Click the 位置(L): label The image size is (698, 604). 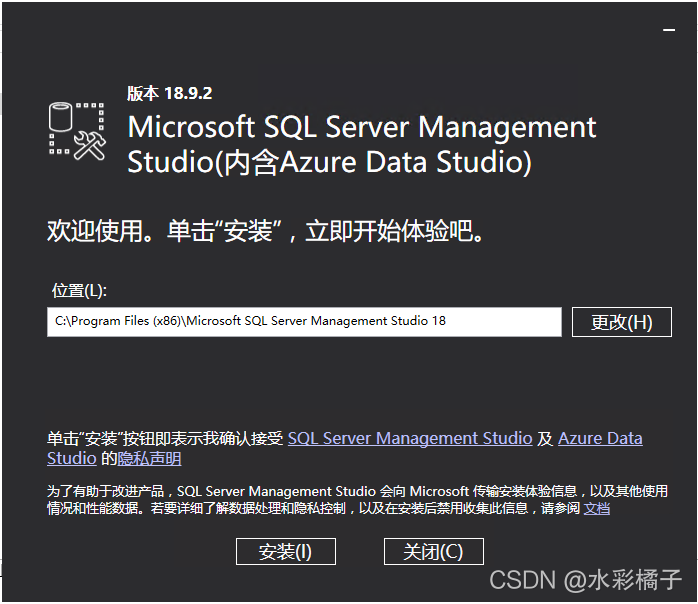(x=79, y=291)
